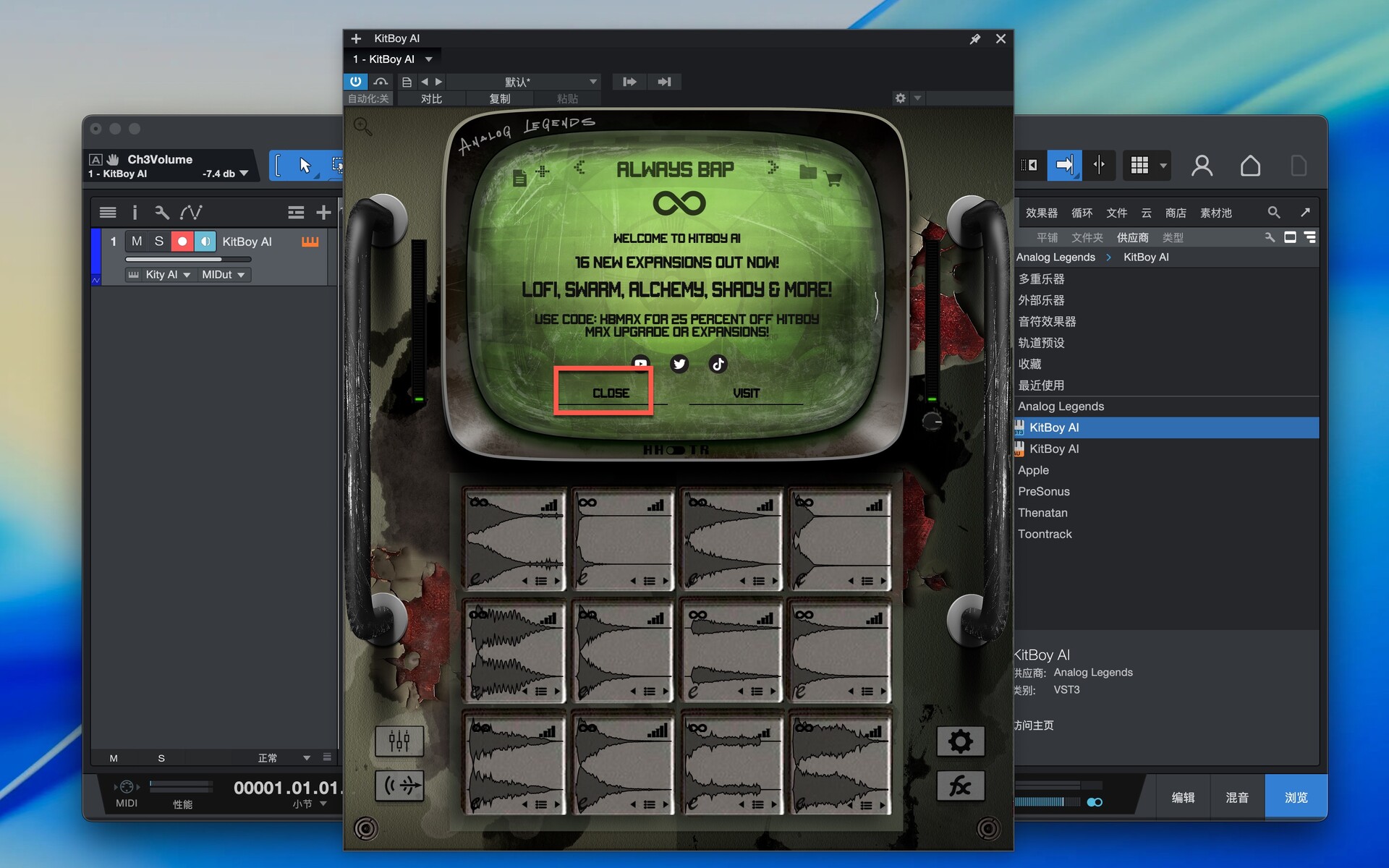Switch to 商店 browser tab

[x=1176, y=213]
